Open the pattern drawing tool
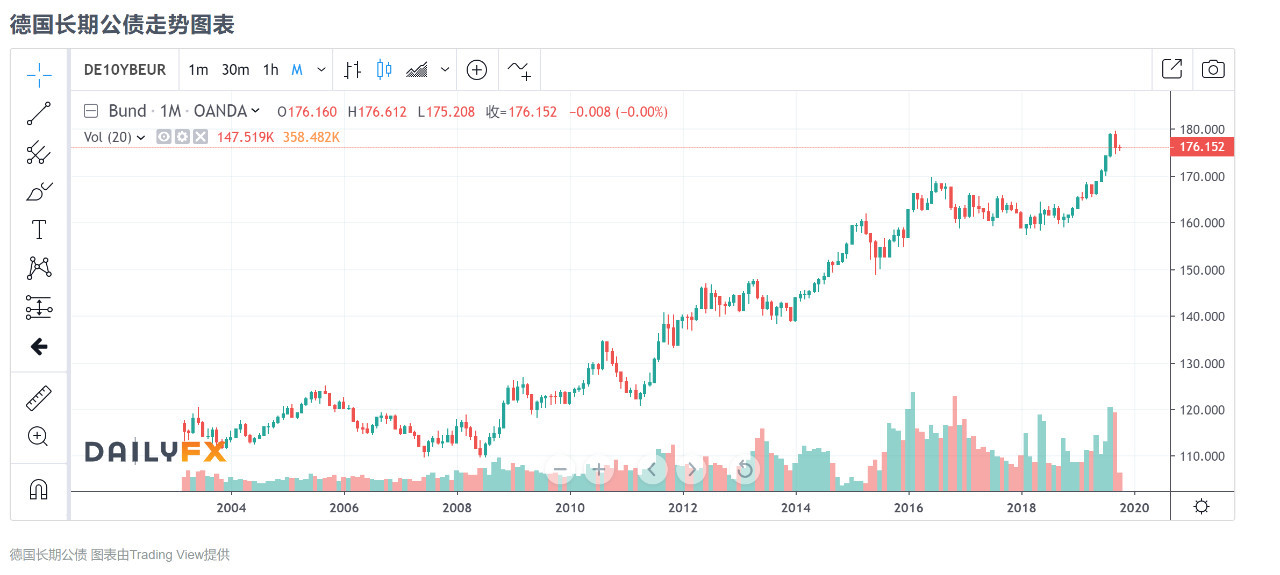Viewport: 1280px width, 575px height. [x=39, y=268]
